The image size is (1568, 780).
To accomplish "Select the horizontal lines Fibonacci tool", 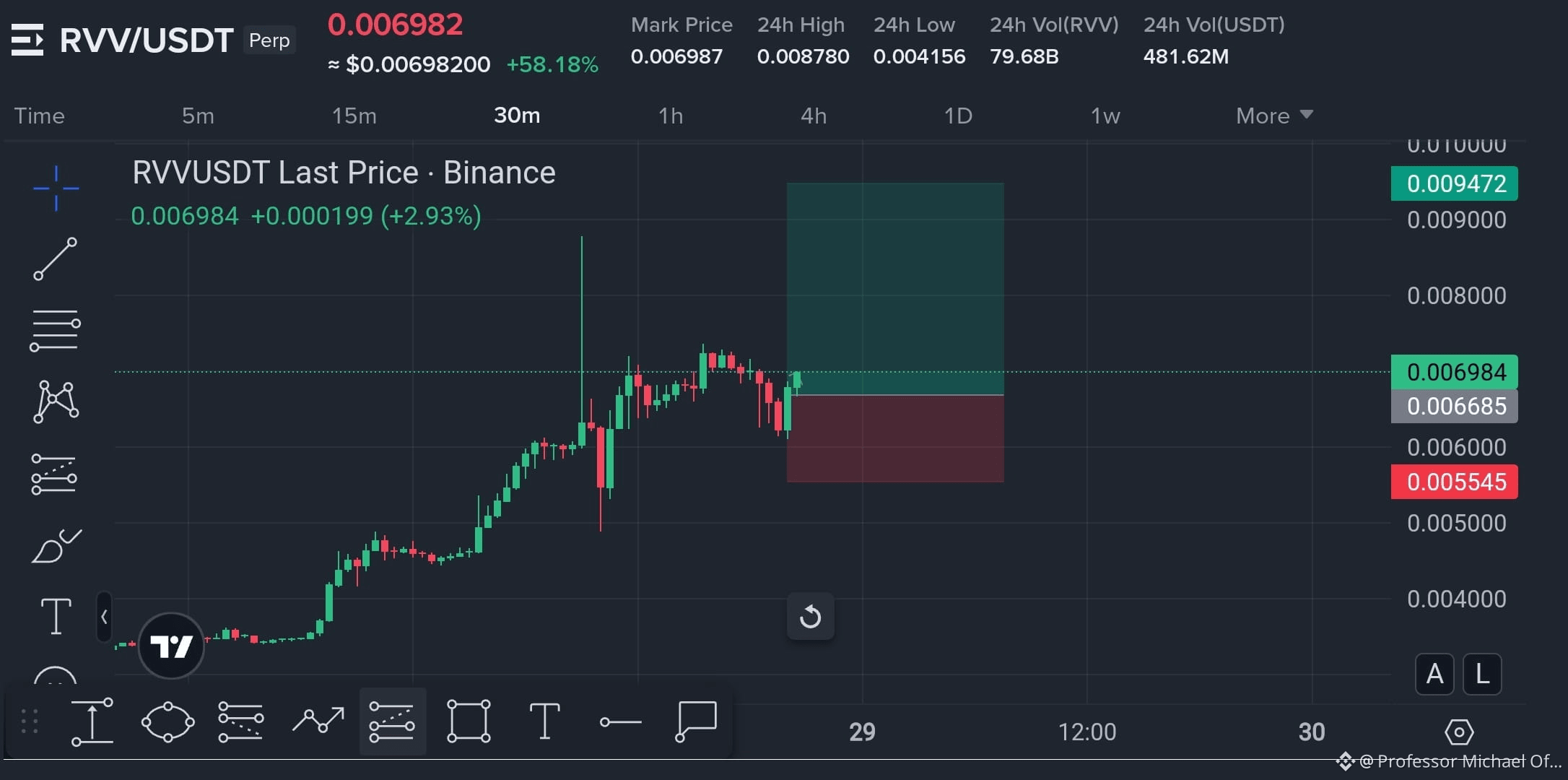I will pyautogui.click(x=55, y=330).
